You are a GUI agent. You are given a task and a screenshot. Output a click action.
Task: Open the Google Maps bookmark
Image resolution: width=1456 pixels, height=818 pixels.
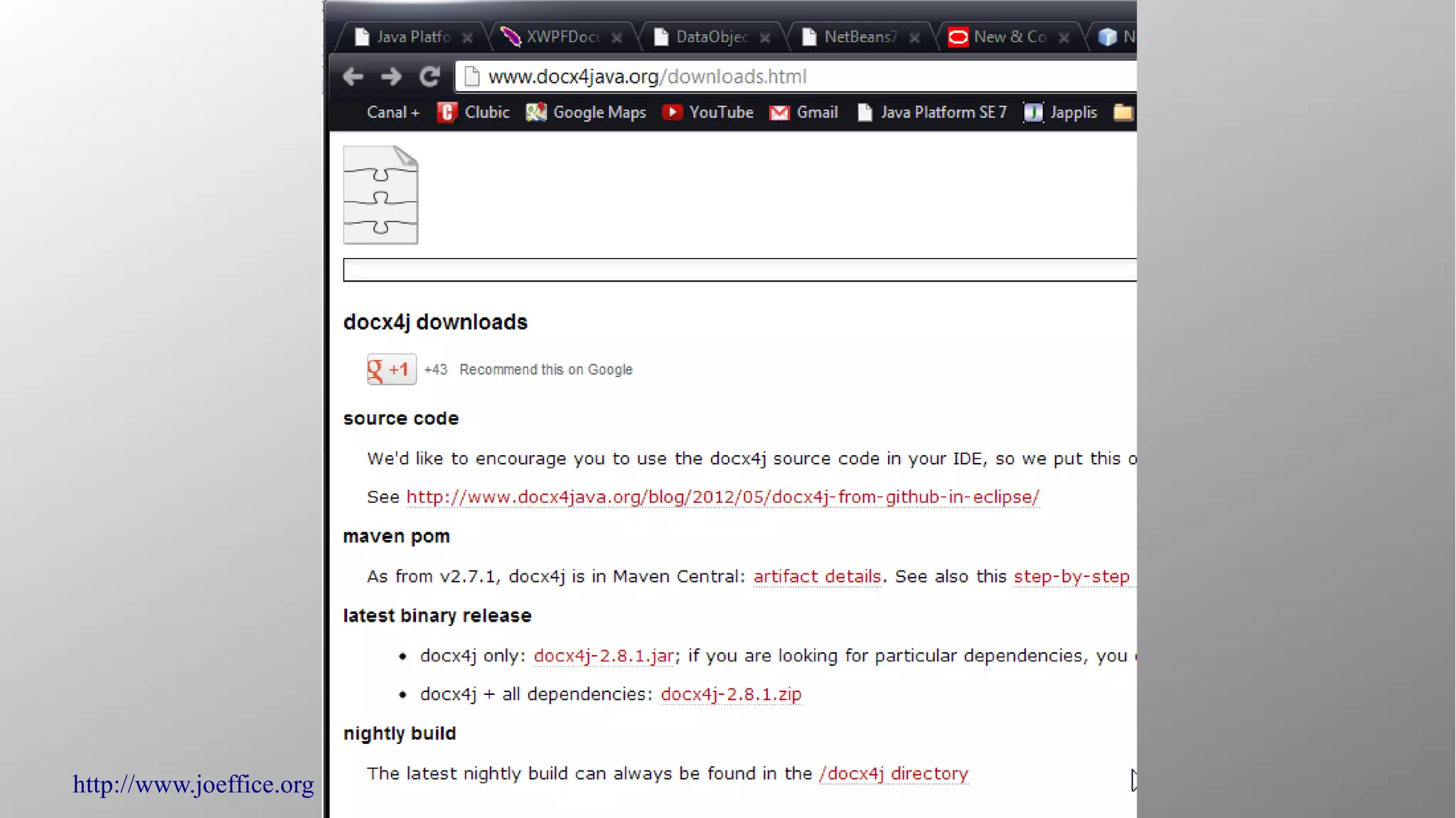click(x=587, y=112)
